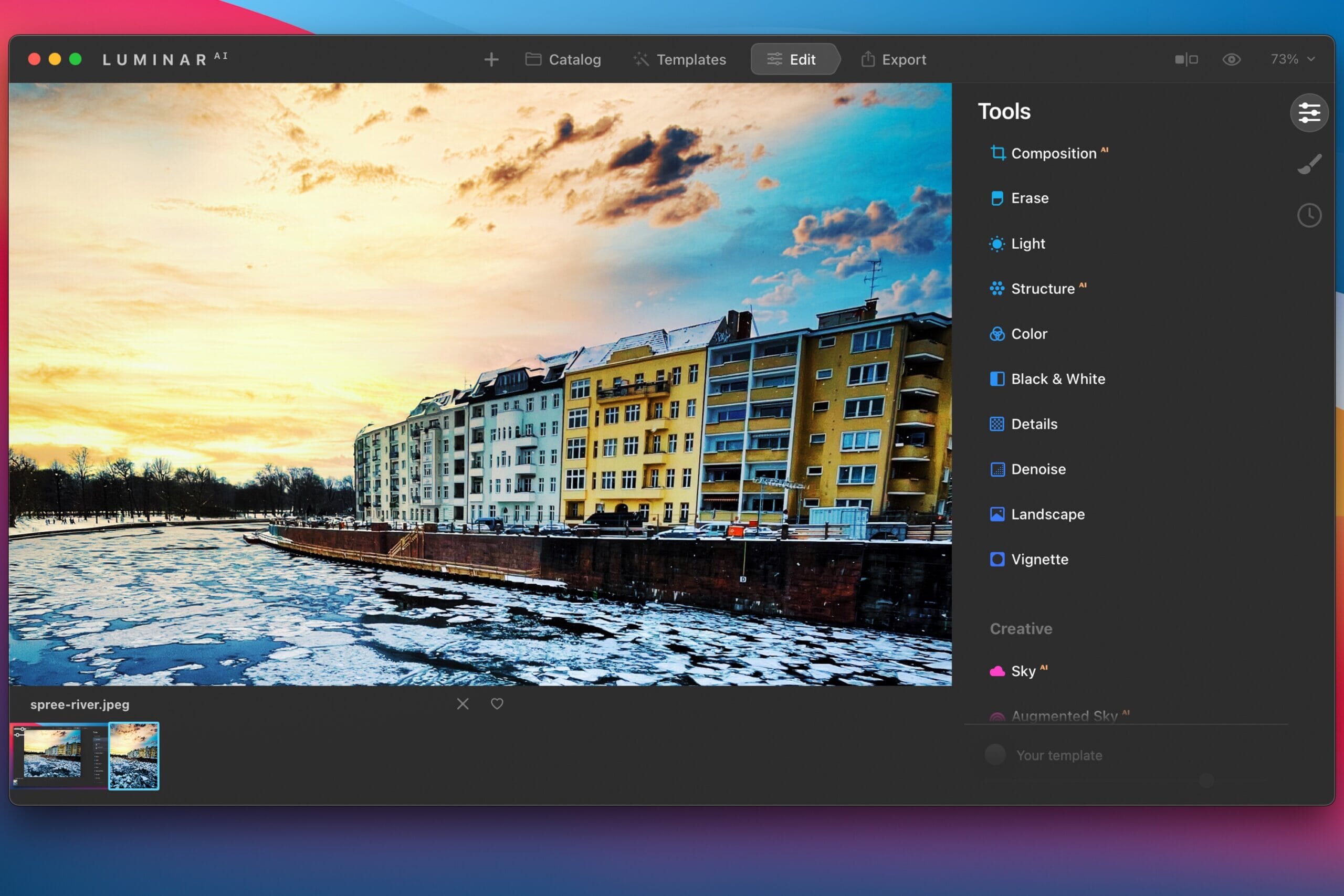The width and height of the screenshot is (1344, 896).
Task: Select the Light tool
Action: 1027,243
